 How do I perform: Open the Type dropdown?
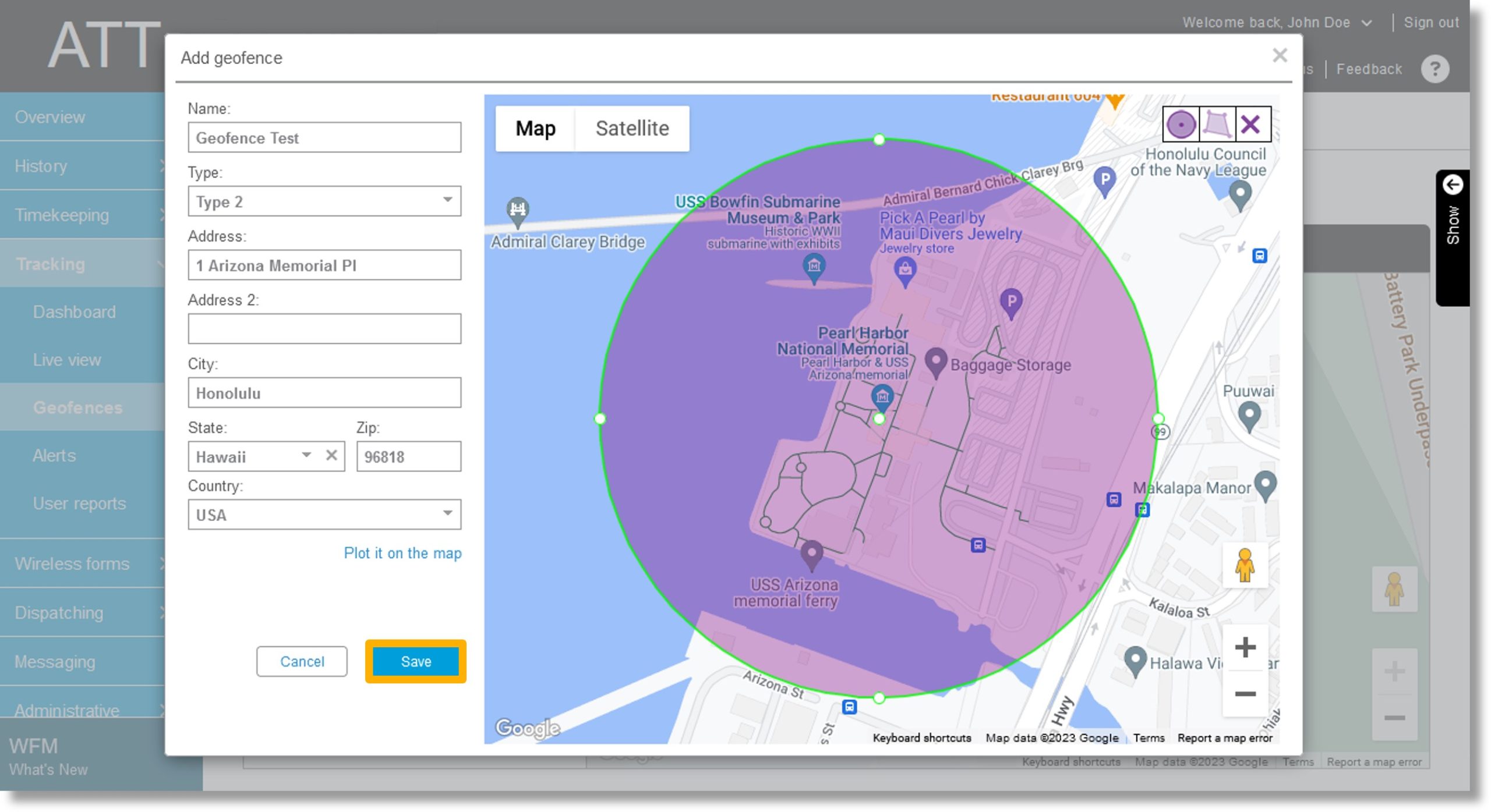(324, 201)
